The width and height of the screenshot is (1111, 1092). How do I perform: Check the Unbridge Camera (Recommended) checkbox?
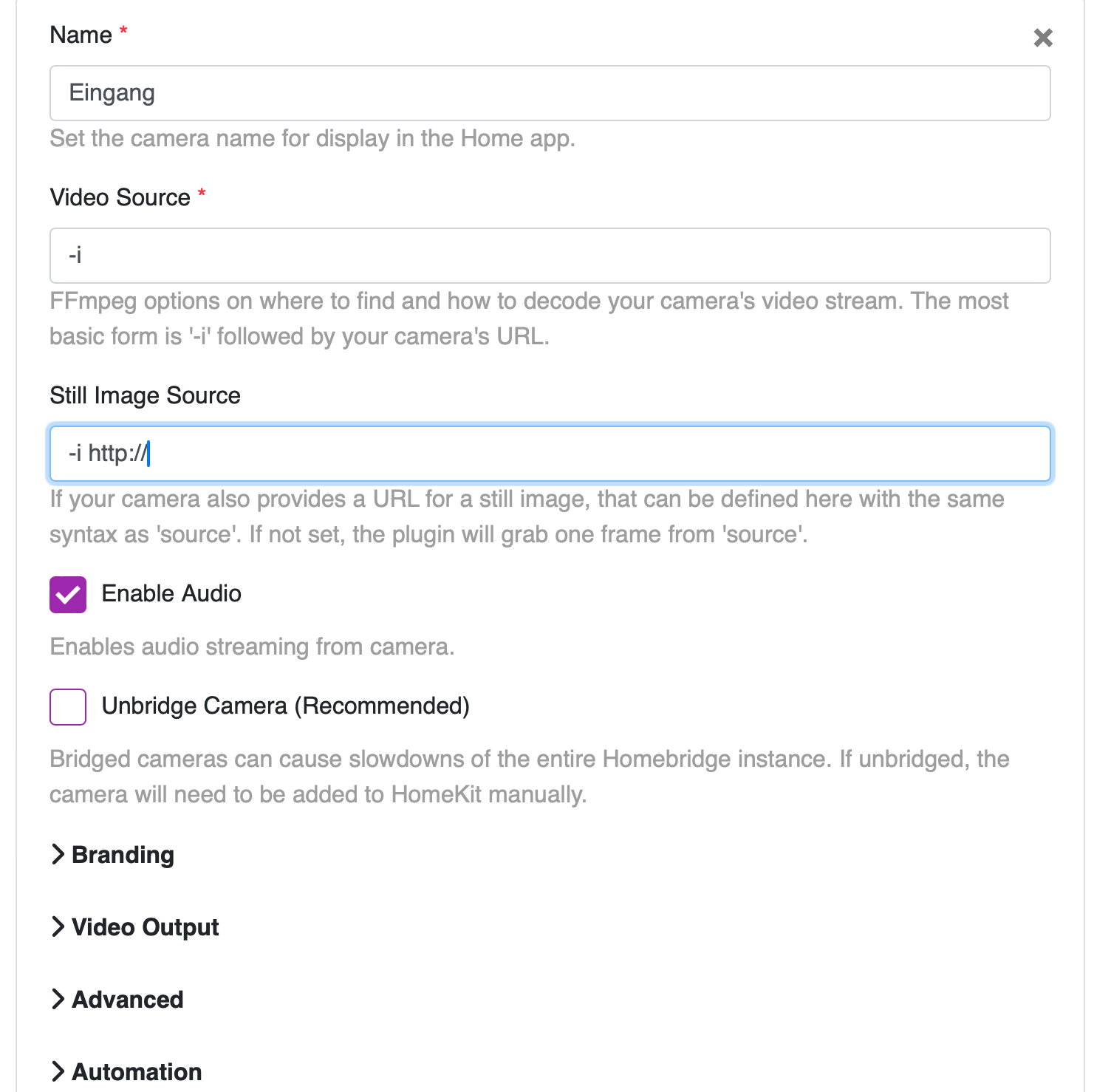(x=68, y=707)
